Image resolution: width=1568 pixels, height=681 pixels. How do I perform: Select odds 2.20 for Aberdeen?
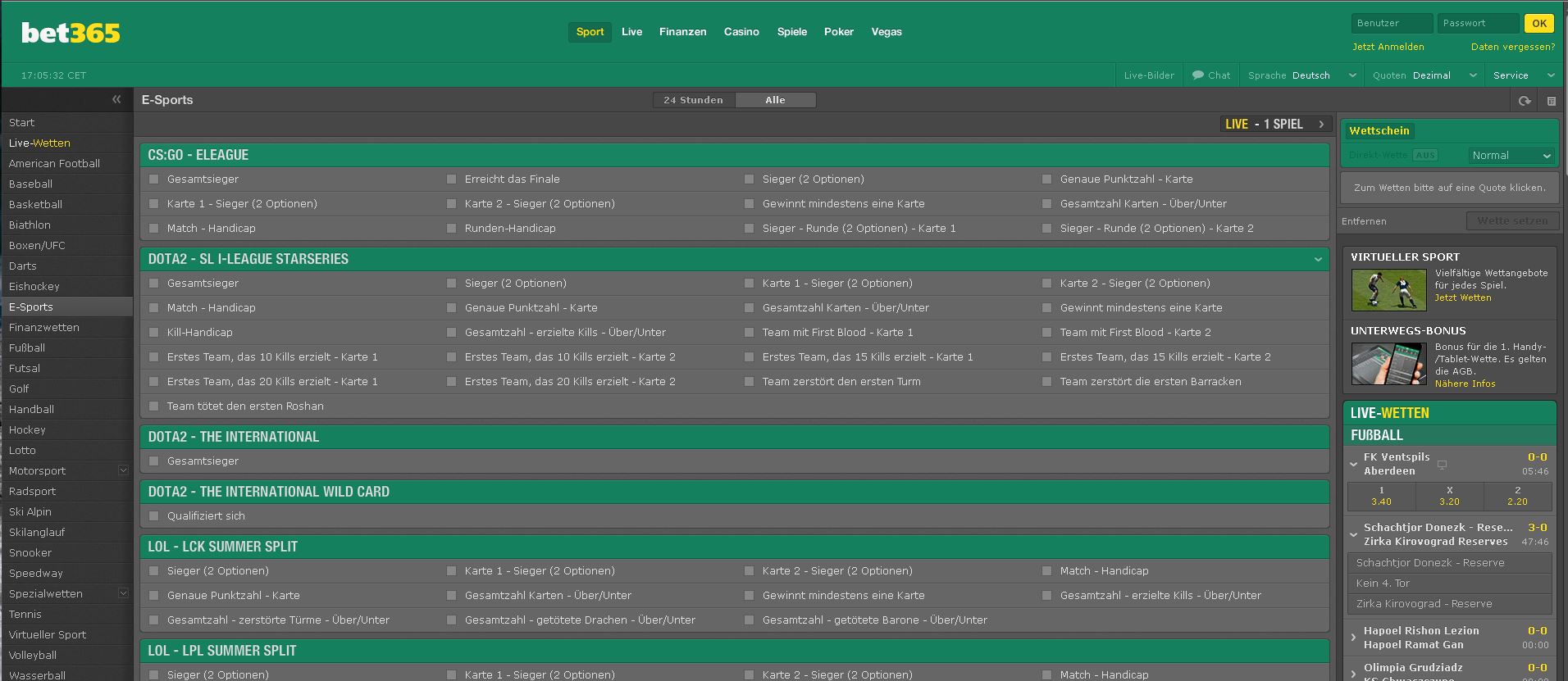[1517, 496]
